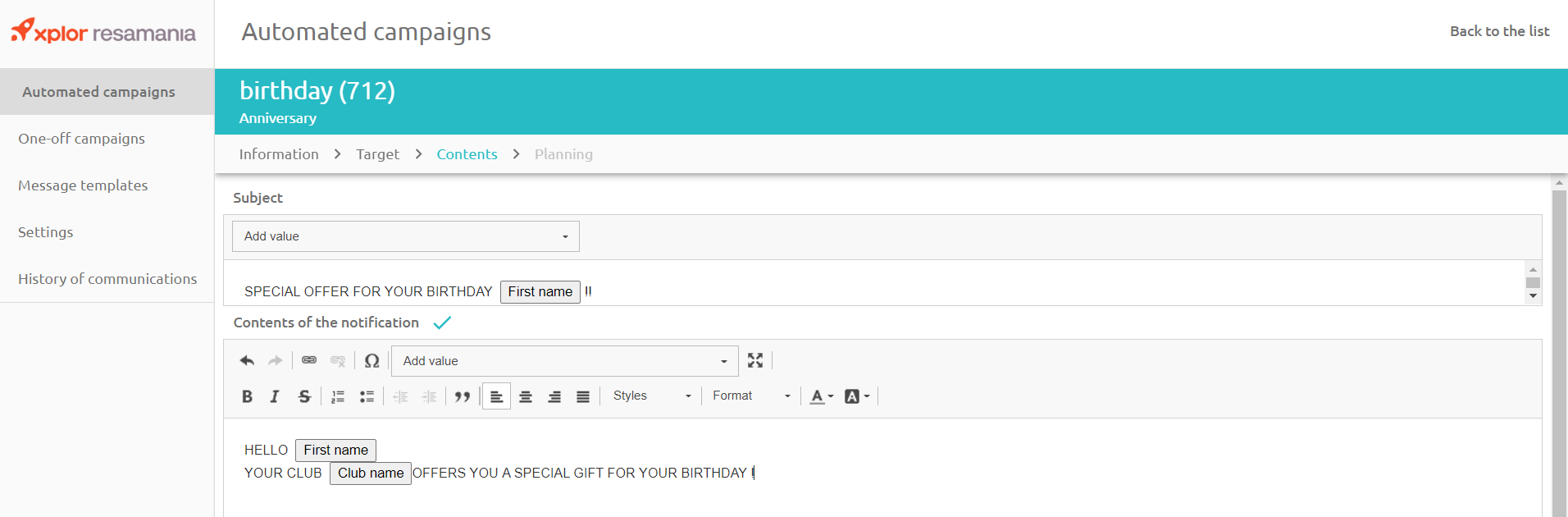Open the Subject Add value dropdown
1568x517 pixels.
click(405, 236)
